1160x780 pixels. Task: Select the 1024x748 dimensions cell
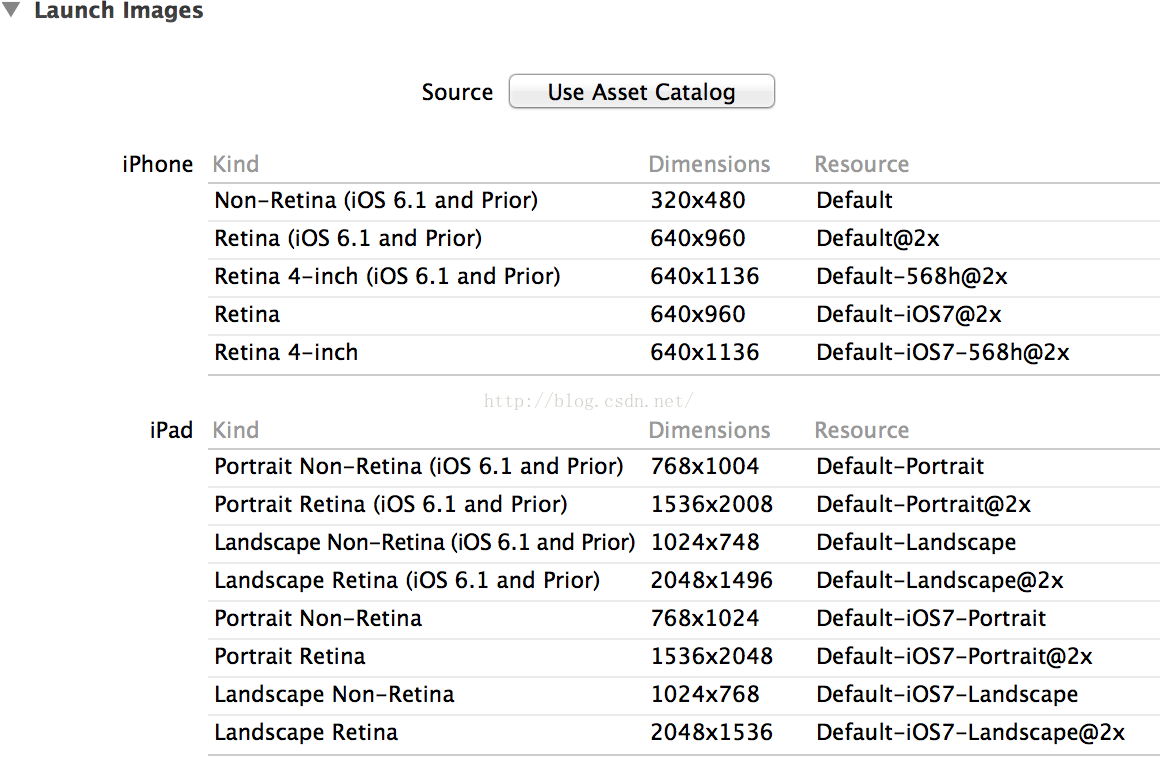704,542
